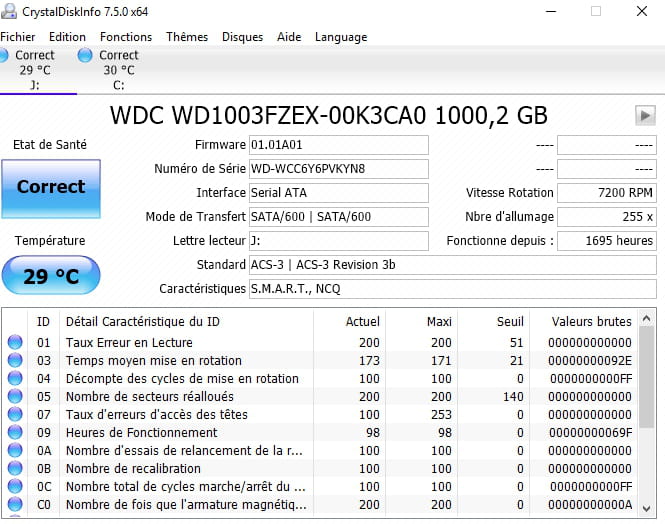Click the Valeurs brutes column header
665x524 pixels.
tap(592, 321)
